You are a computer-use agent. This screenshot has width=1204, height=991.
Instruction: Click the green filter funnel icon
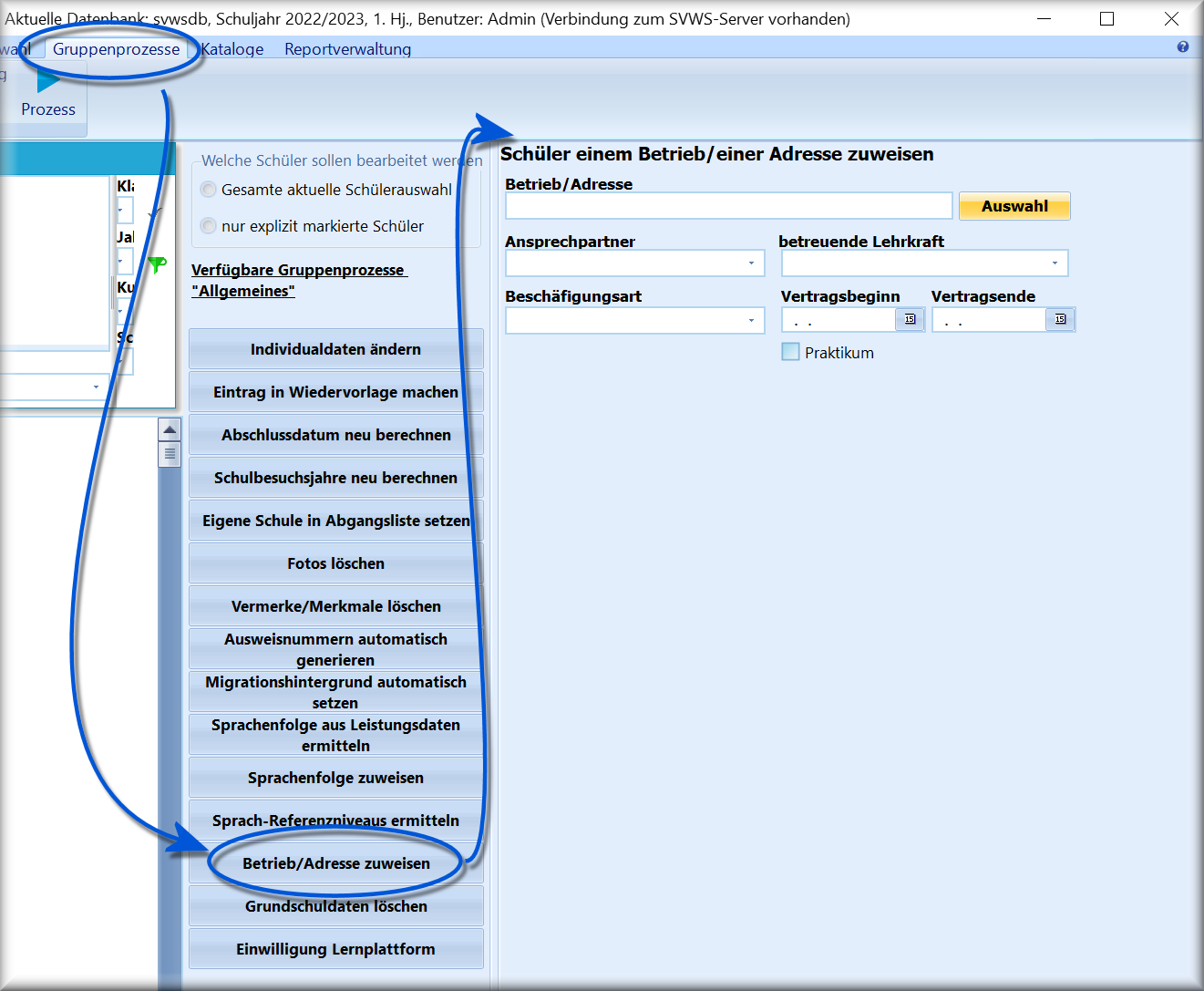[158, 264]
